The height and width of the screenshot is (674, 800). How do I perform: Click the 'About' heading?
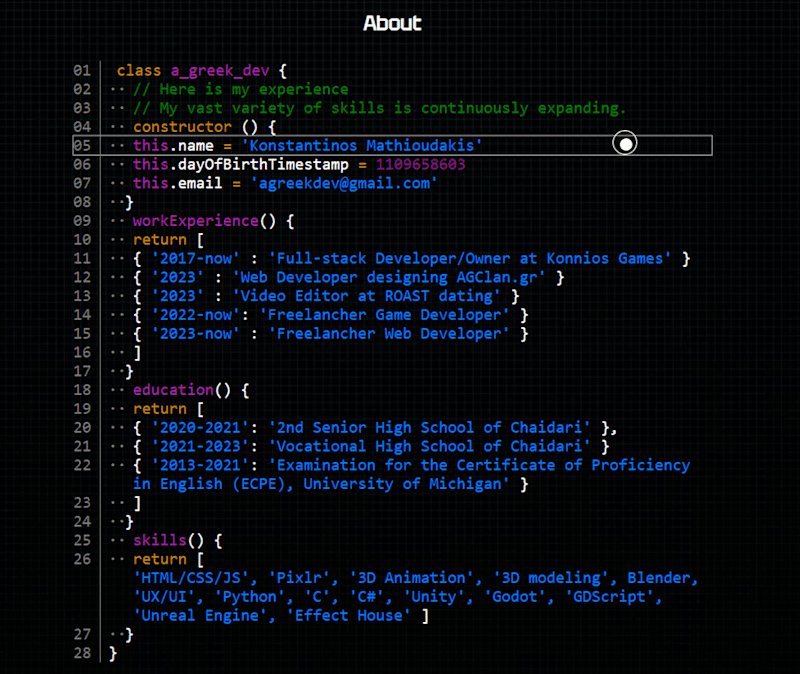tap(392, 23)
